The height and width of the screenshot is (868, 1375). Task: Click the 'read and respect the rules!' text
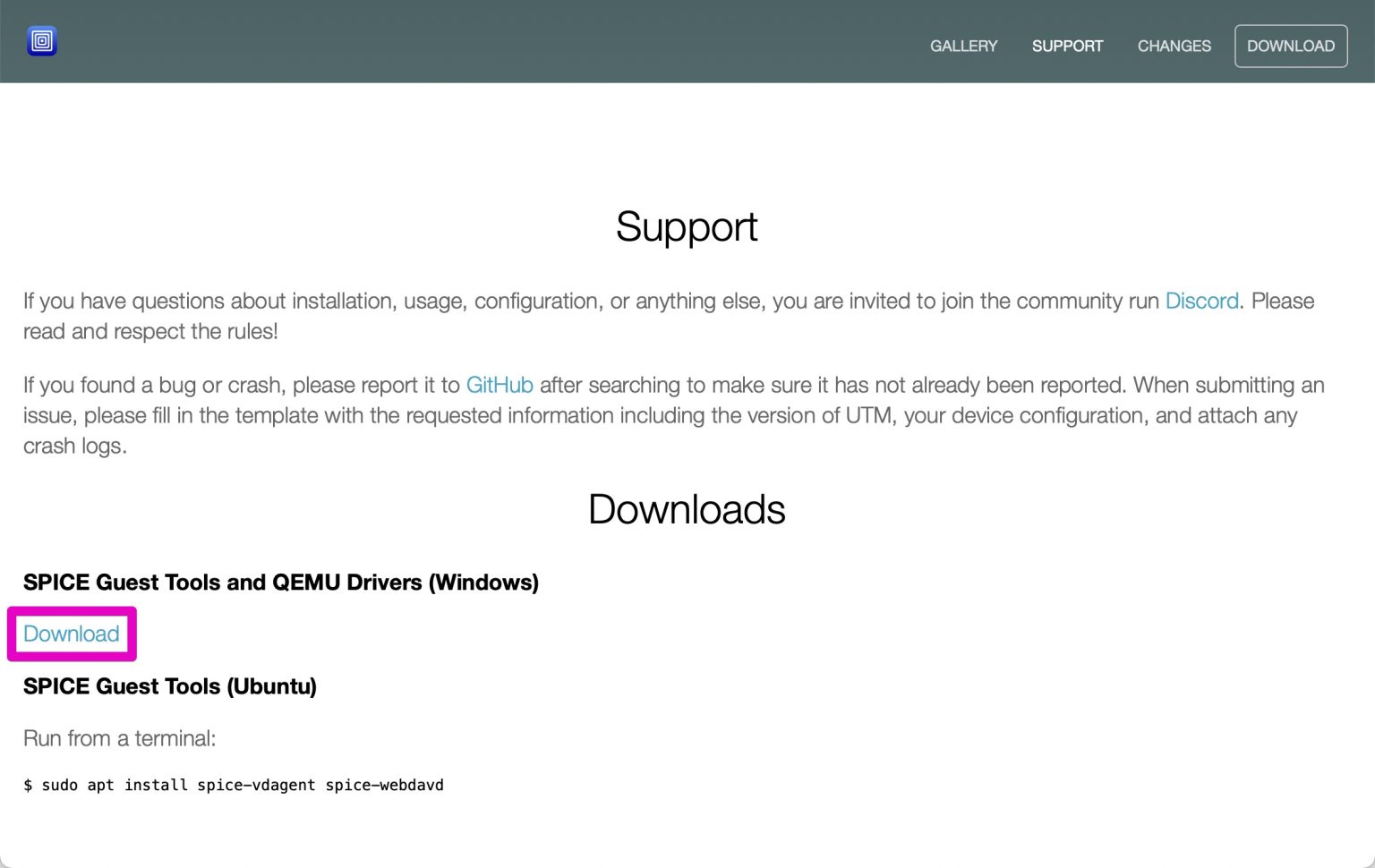(x=150, y=331)
